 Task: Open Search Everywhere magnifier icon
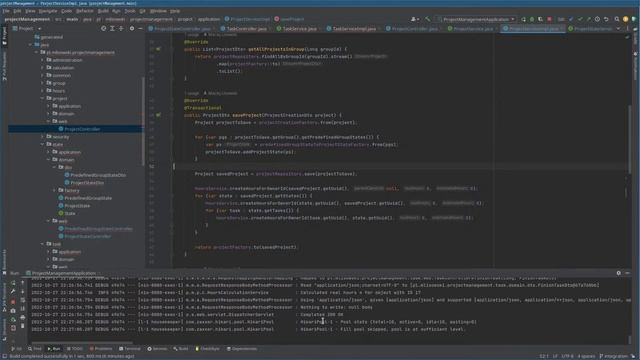[617, 19]
